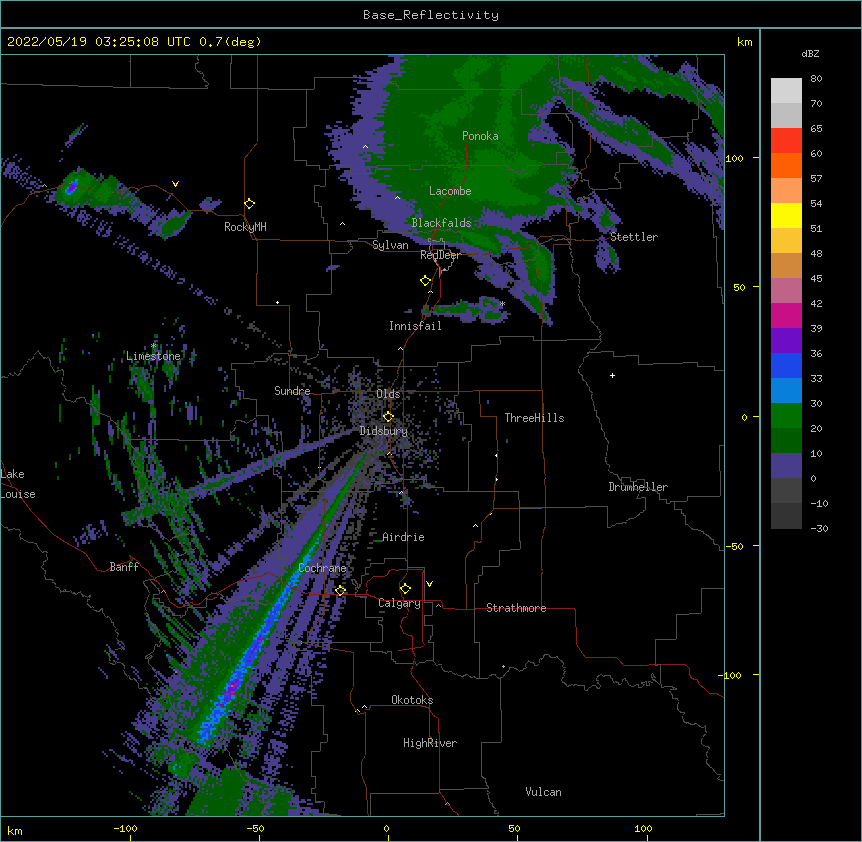The width and height of the screenshot is (862, 842).
Task: Click the magenta swatch in the dBZ legend
Action: pos(786,315)
